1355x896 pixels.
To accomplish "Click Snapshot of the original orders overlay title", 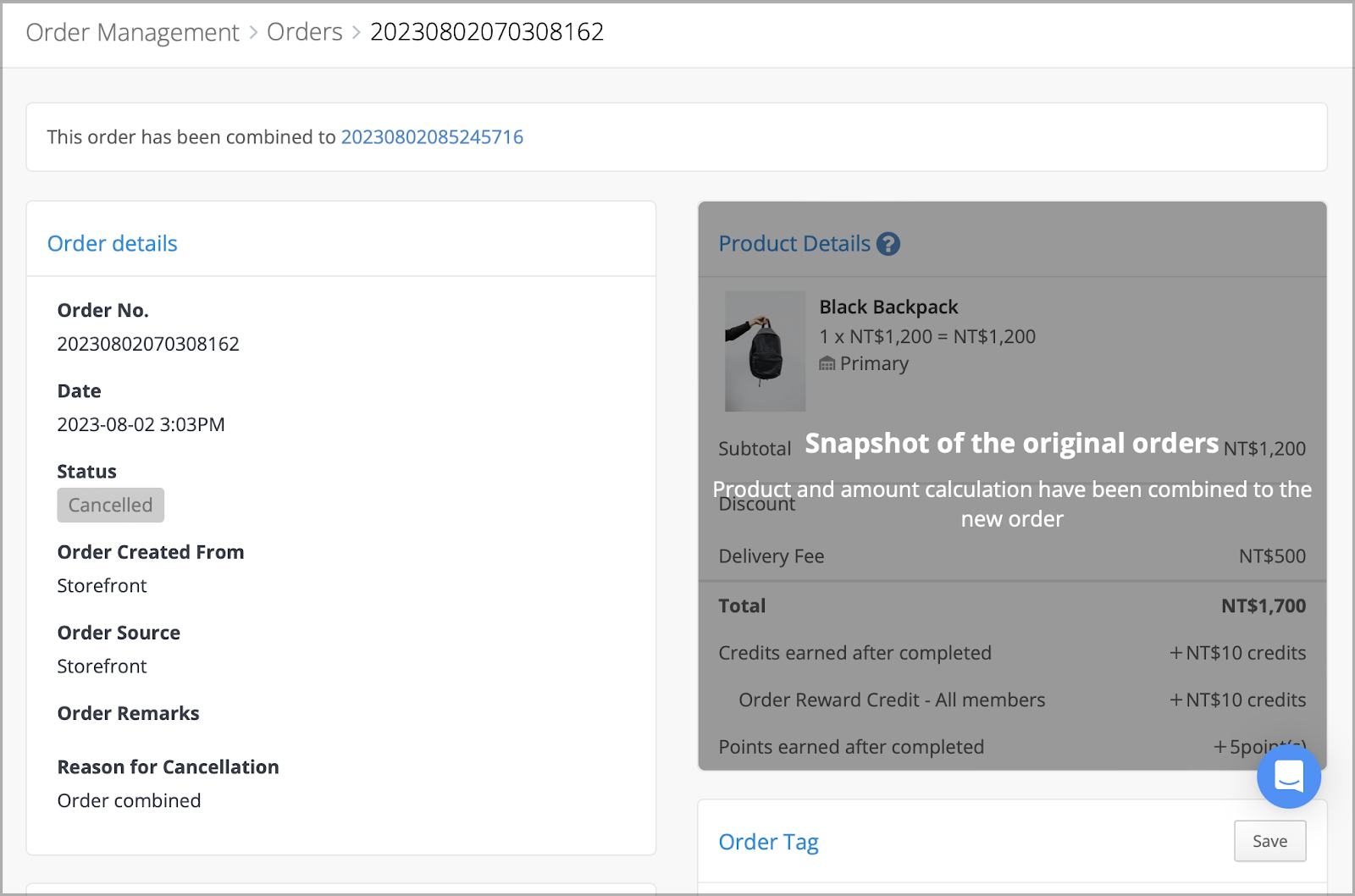I will [1011, 443].
